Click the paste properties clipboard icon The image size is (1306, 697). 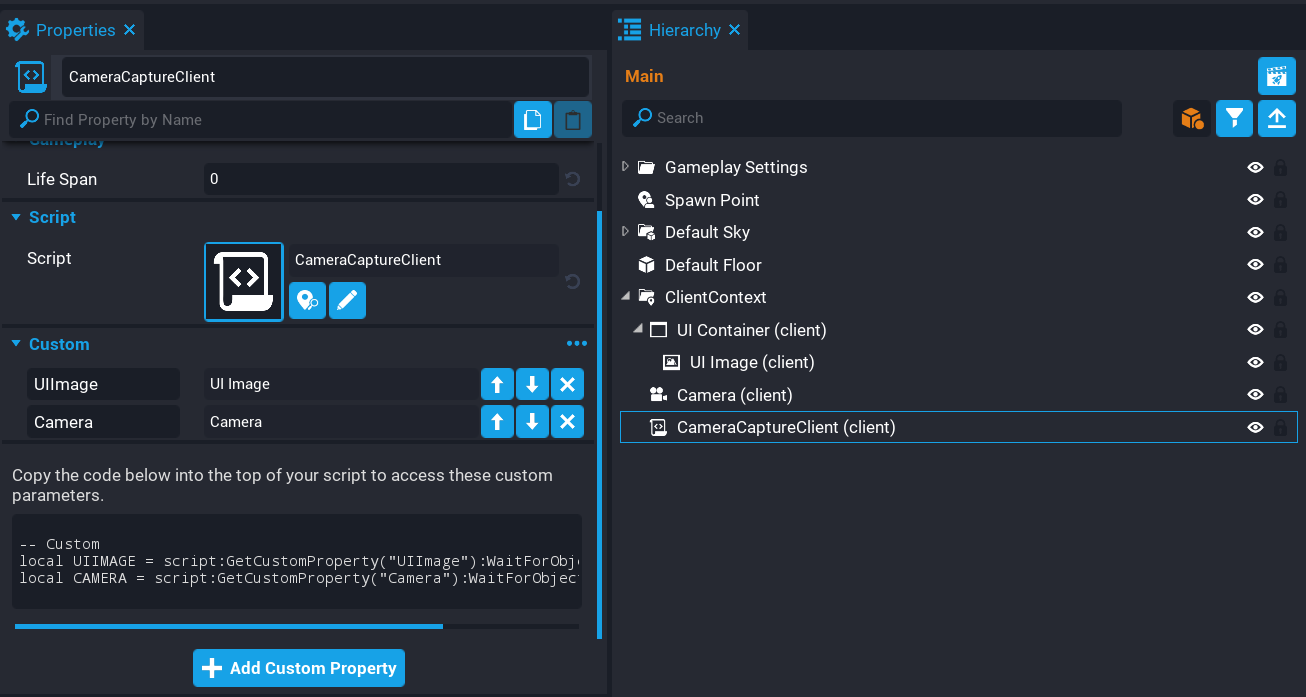pos(572,120)
